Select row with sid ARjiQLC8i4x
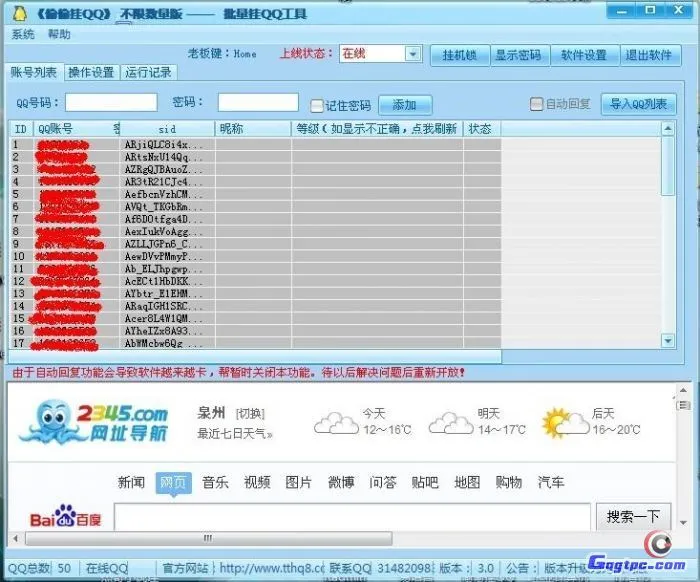Image resolution: width=700 pixels, height=582 pixels. 255,144
